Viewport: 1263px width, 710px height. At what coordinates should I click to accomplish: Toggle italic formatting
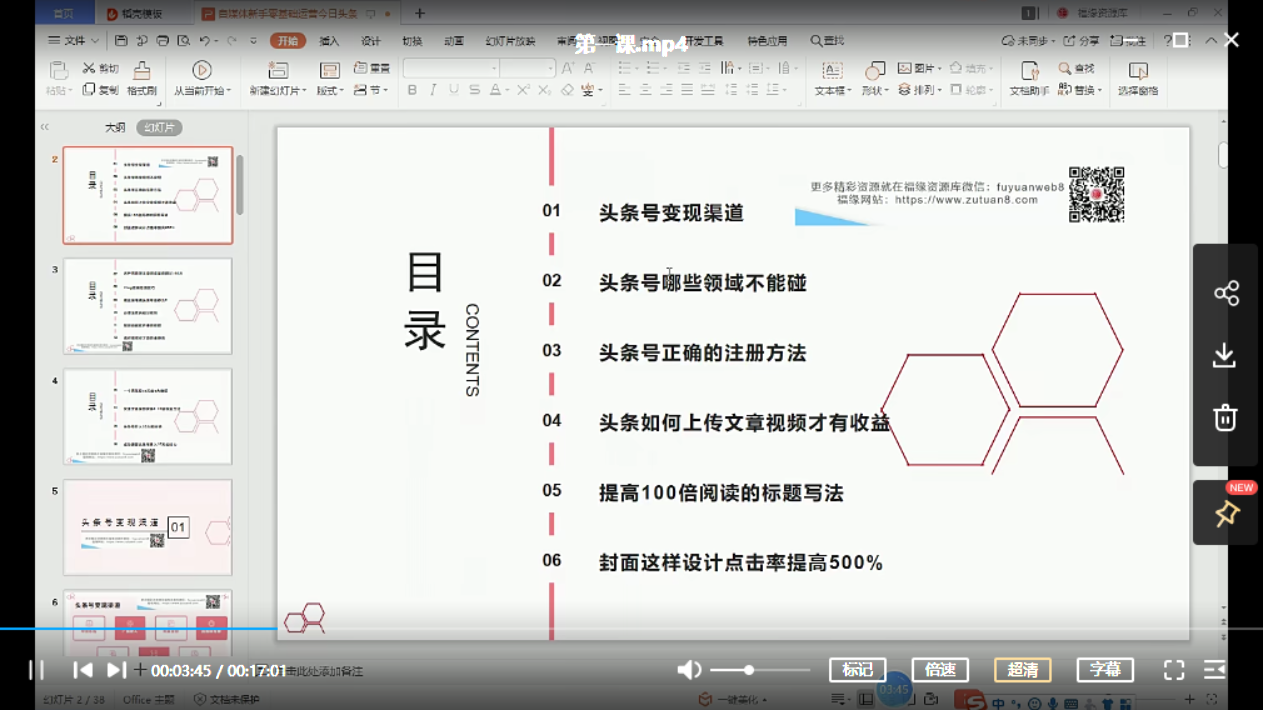(x=433, y=90)
